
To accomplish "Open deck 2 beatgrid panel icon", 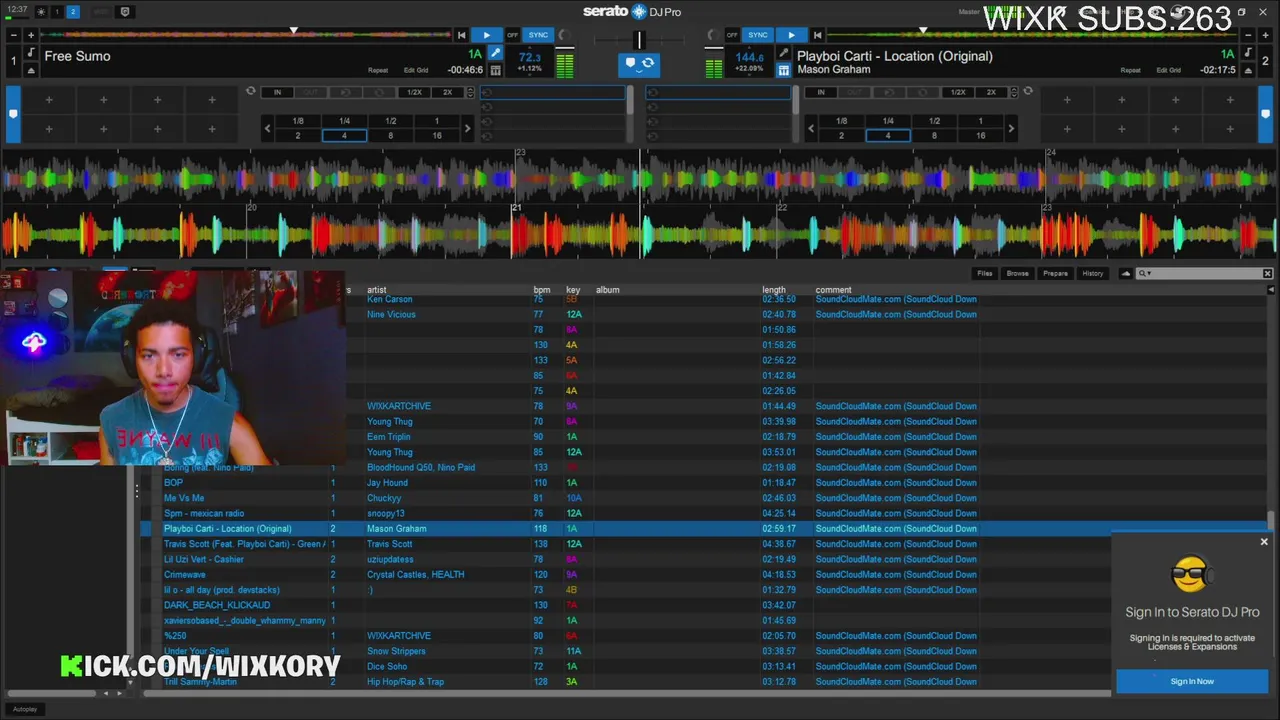I will coord(784,70).
